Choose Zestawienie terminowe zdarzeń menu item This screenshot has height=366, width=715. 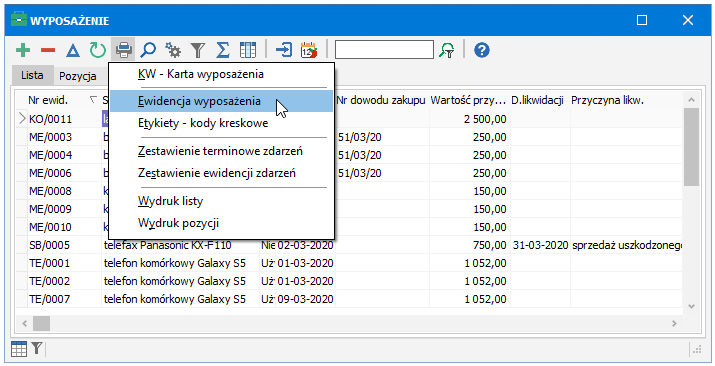222,151
